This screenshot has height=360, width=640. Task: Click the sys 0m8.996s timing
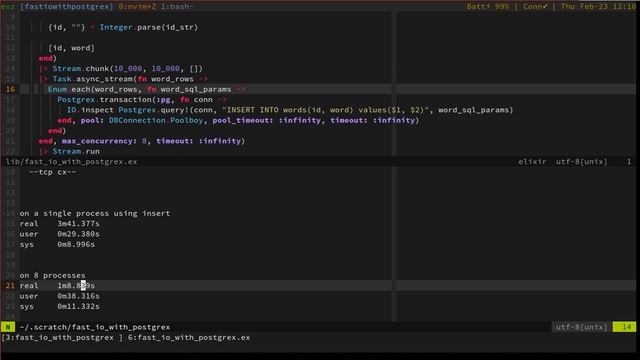[x=57, y=244]
